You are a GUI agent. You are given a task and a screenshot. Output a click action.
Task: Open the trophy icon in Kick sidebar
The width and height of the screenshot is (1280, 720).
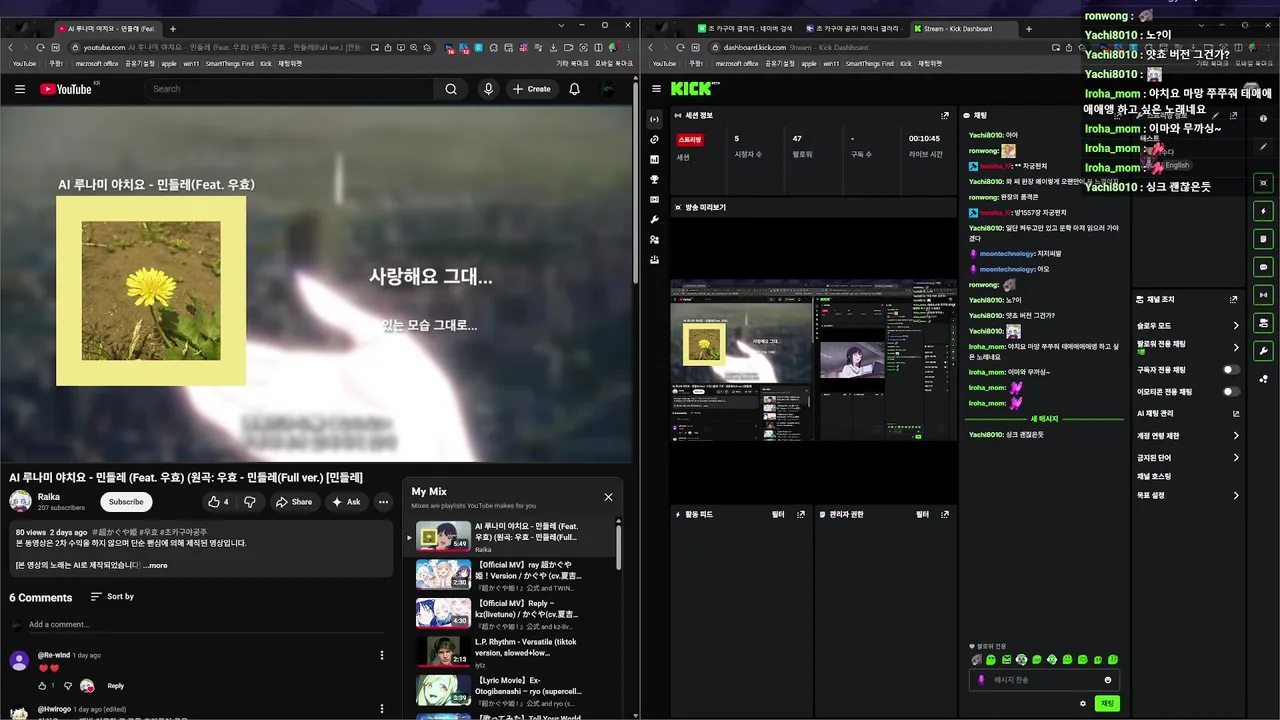(x=654, y=180)
